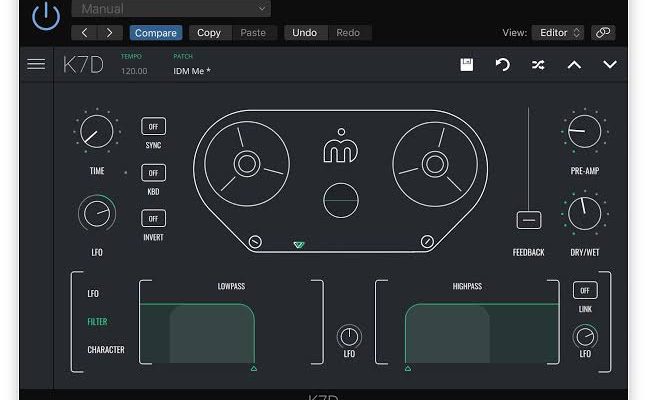Enable the INVERT switch
This screenshot has height=400, width=647.
pyautogui.click(x=153, y=218)
